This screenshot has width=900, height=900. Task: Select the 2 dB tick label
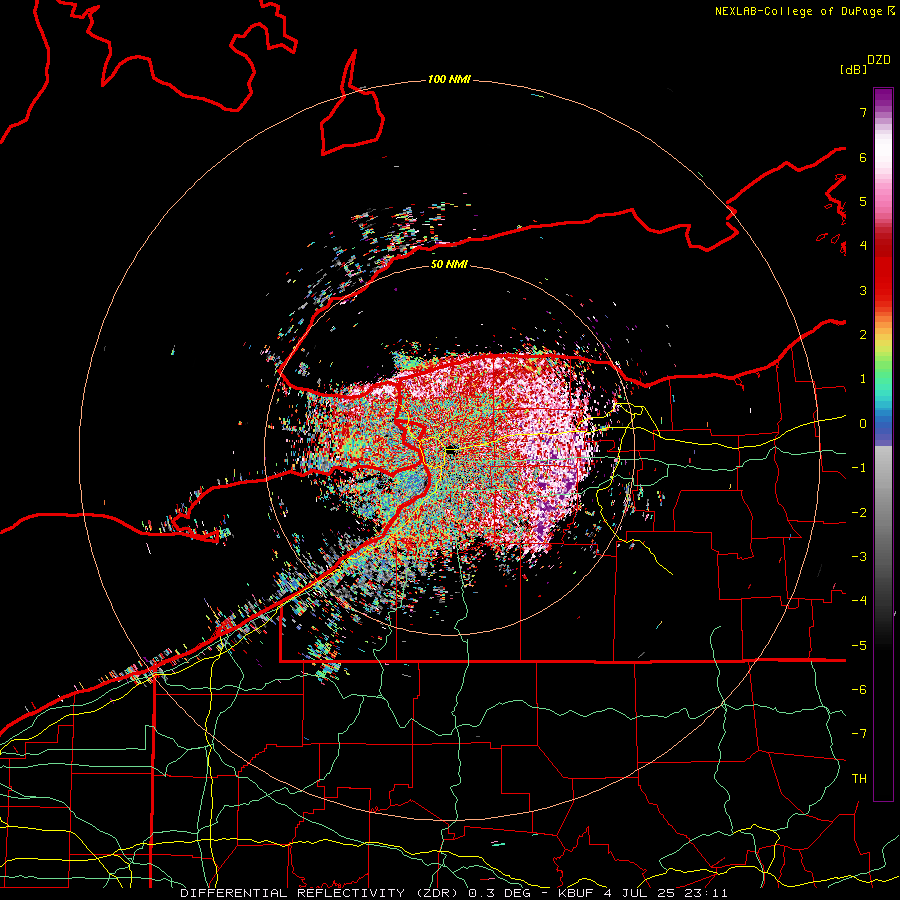863,335
